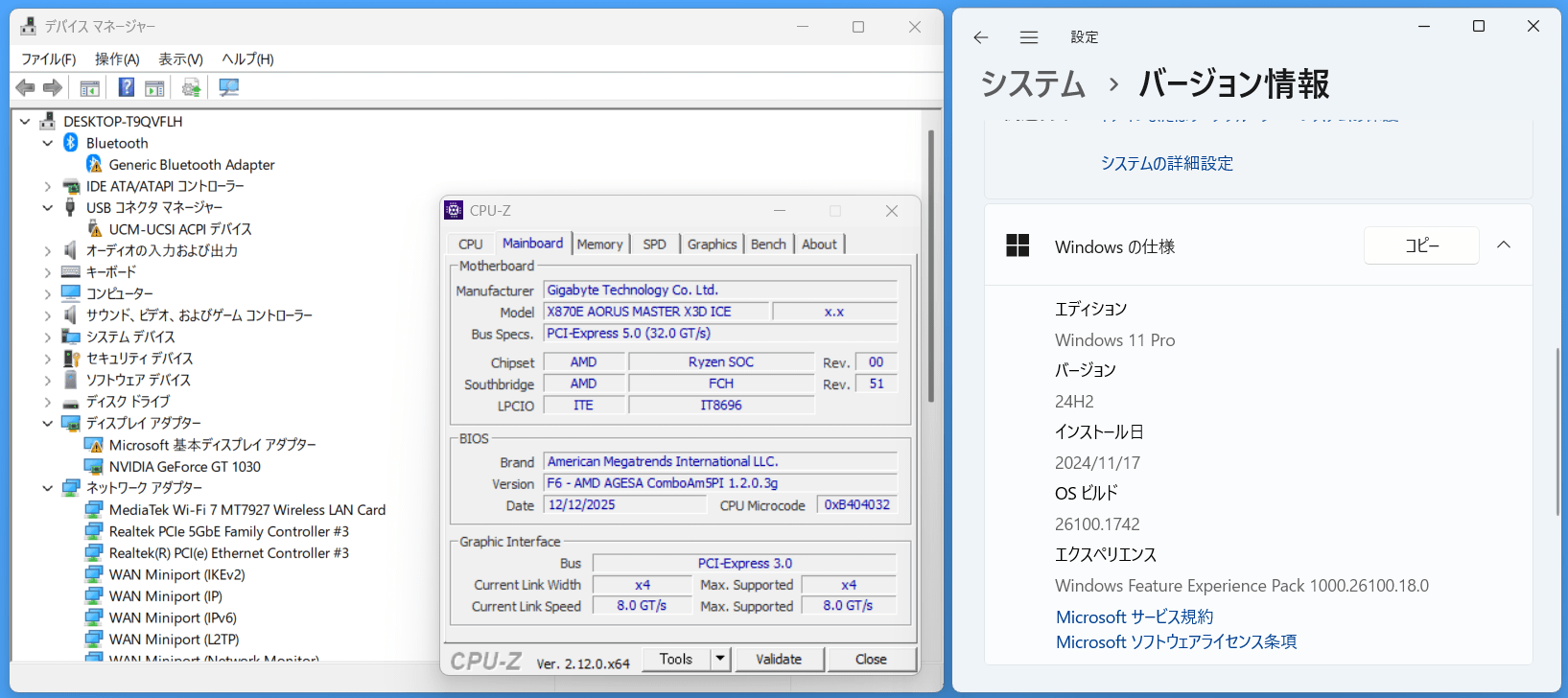Click the コピー button for Windows specs
The image size is (1568, 698).
click(1421, 246)
